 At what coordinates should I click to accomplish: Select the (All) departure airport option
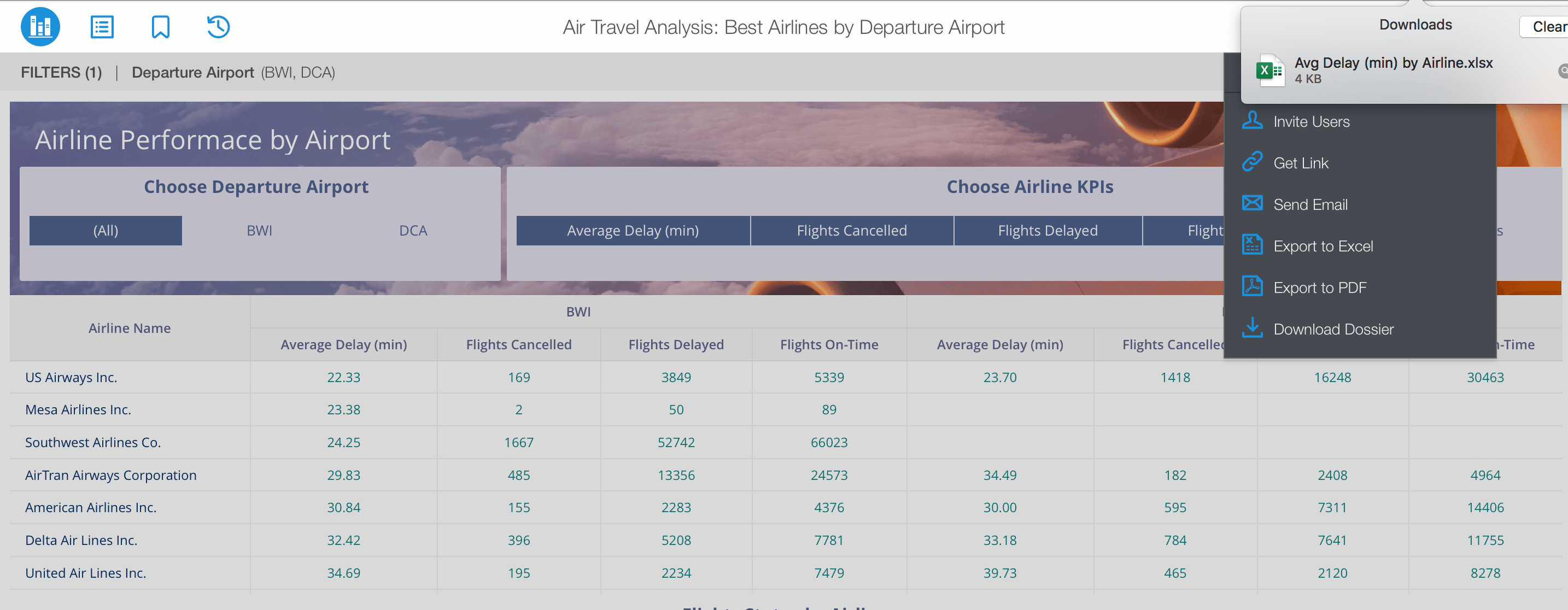pos(106,231)
